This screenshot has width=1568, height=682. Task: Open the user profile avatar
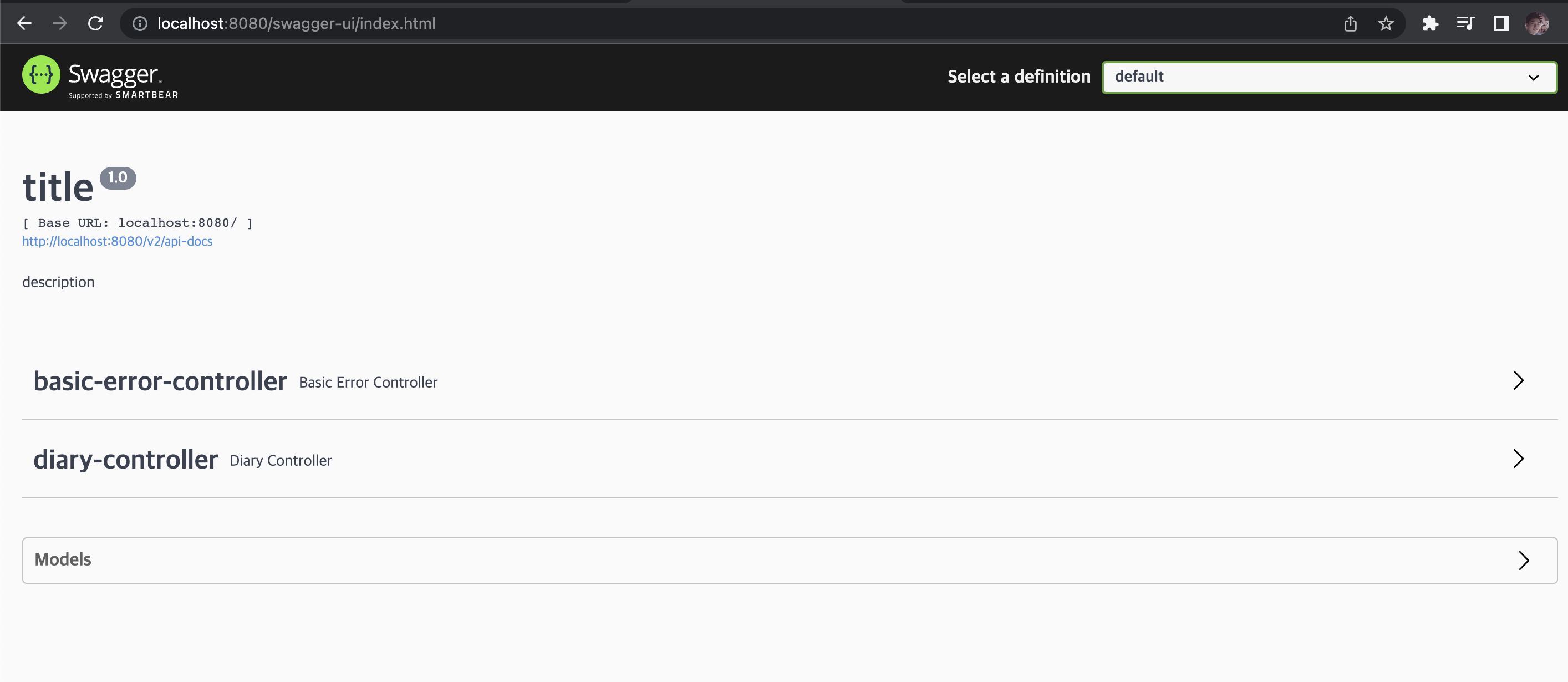(1537, 23)
